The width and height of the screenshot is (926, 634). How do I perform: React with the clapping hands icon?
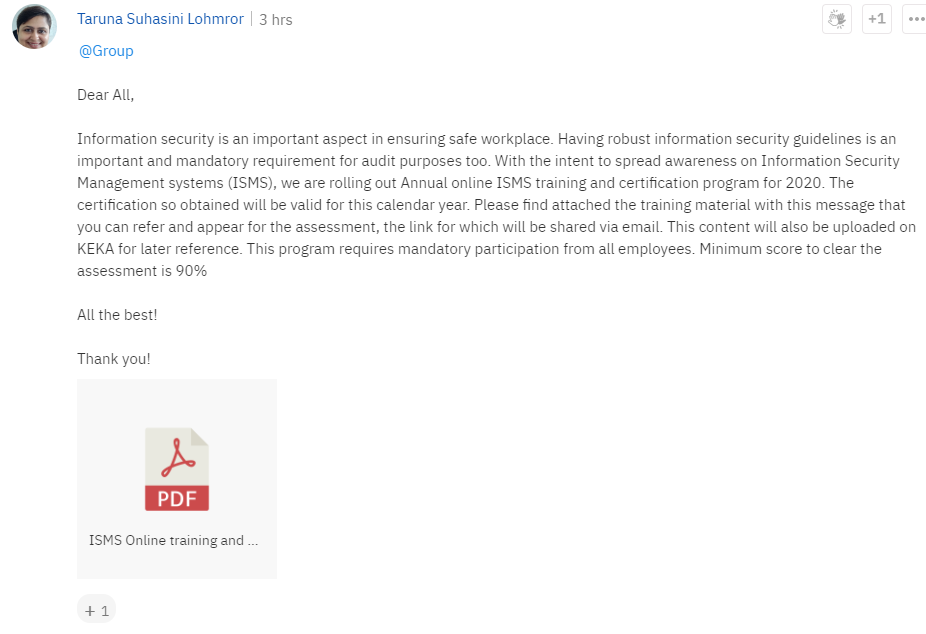point(837,19)
